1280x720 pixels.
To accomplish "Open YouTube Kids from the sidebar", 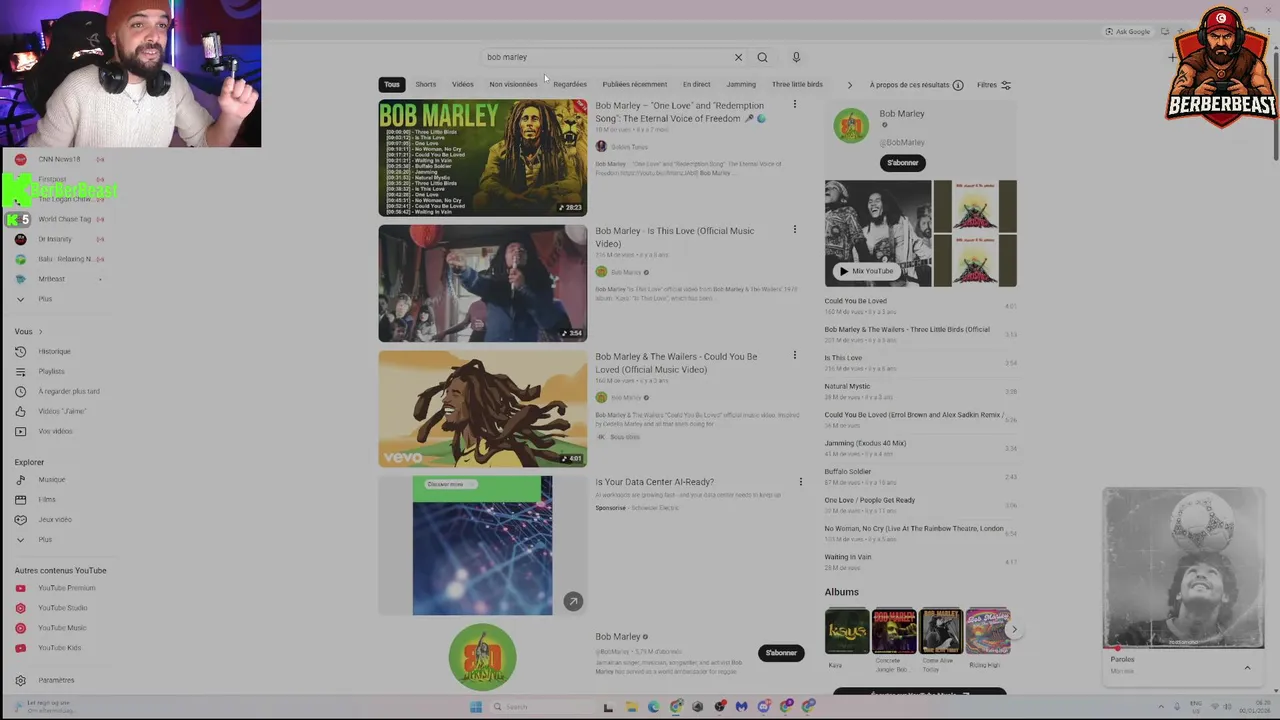I will (59, 648).
